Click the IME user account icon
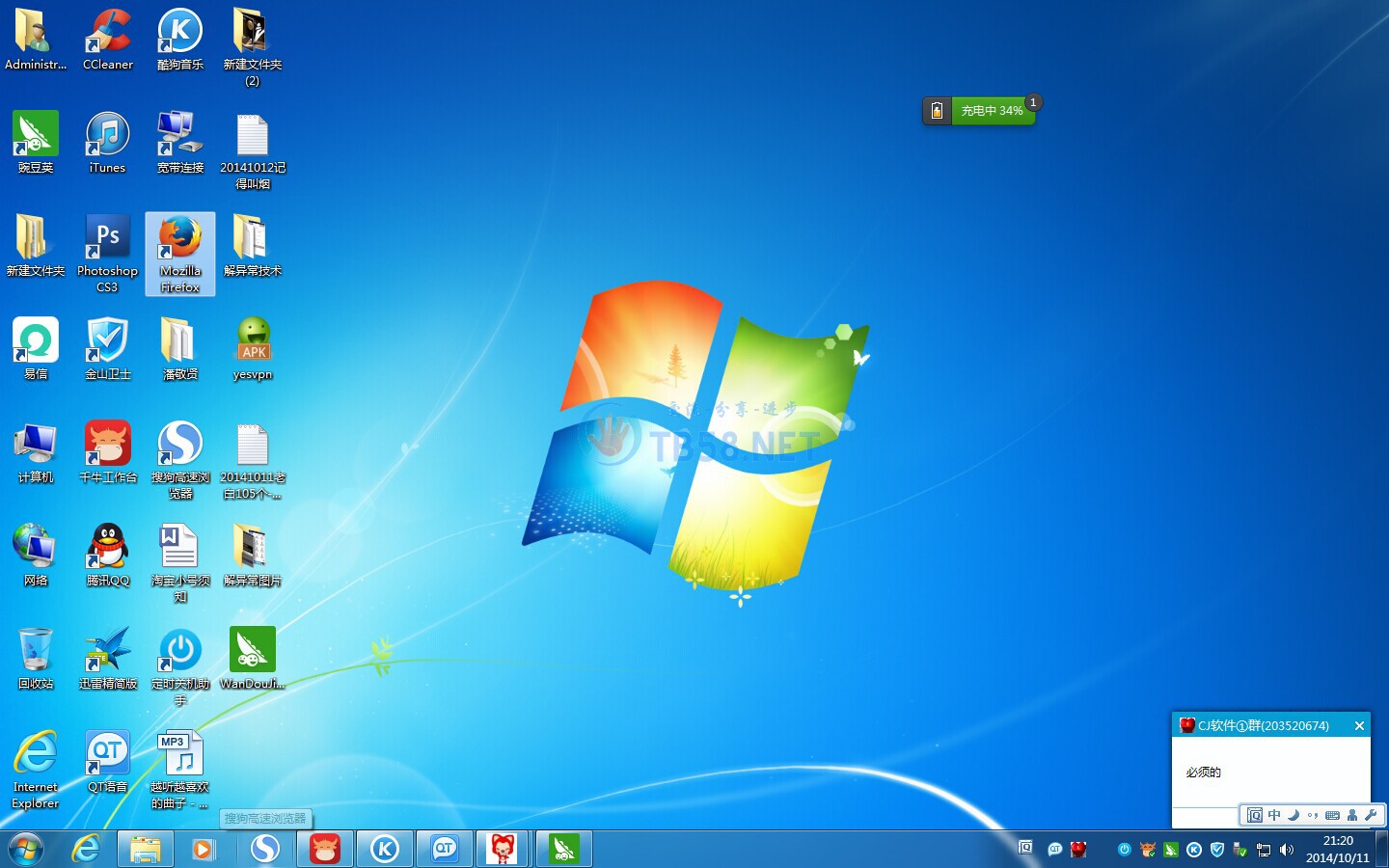The image size is (1389, 868). (1352, 815)
